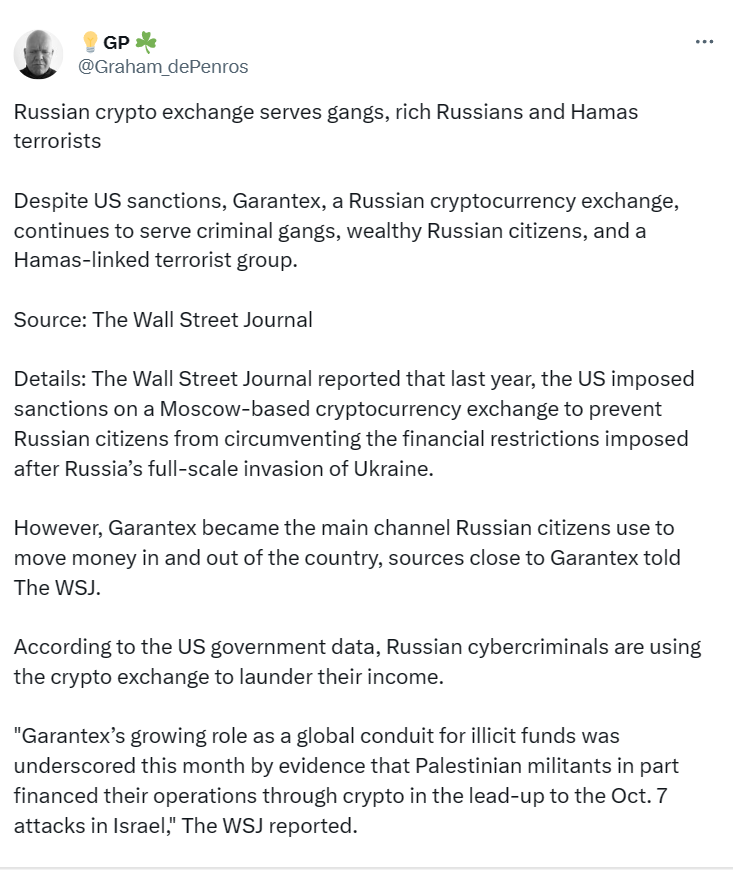Click the line ending "launder their income."
This screenshot has width=733, height=870.
pyautogui.click(x=229, y=677)
